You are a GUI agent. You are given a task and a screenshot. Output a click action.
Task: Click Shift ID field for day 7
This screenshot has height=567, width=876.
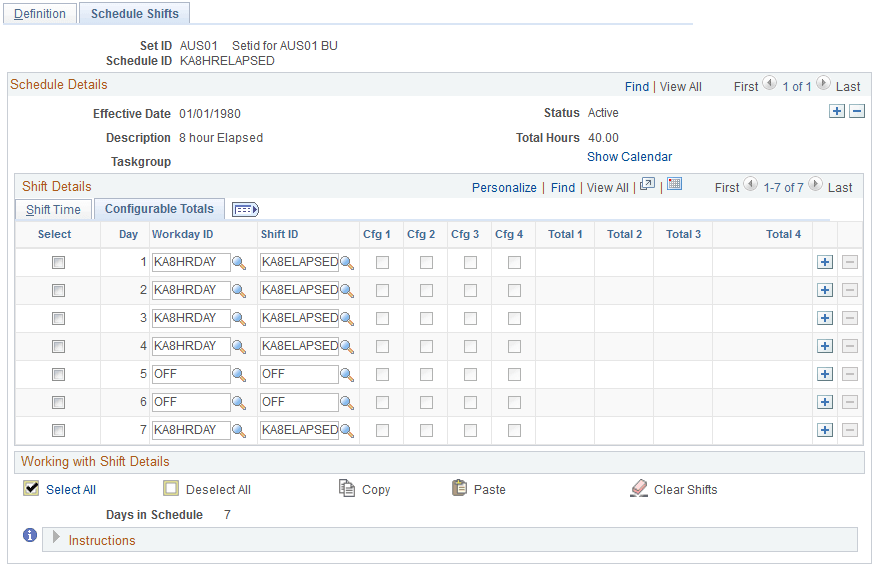[299, 430]
